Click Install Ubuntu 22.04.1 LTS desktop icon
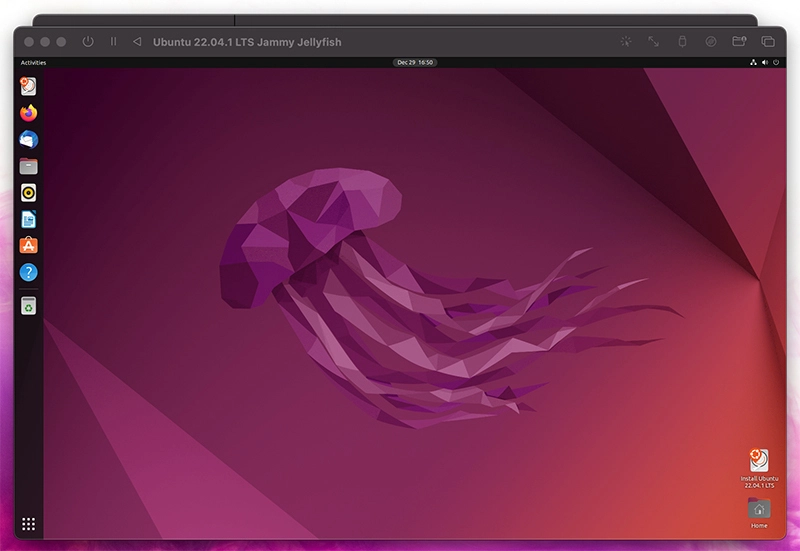The image size is (800, 551). pyautogui.click(x=759, y=468)
